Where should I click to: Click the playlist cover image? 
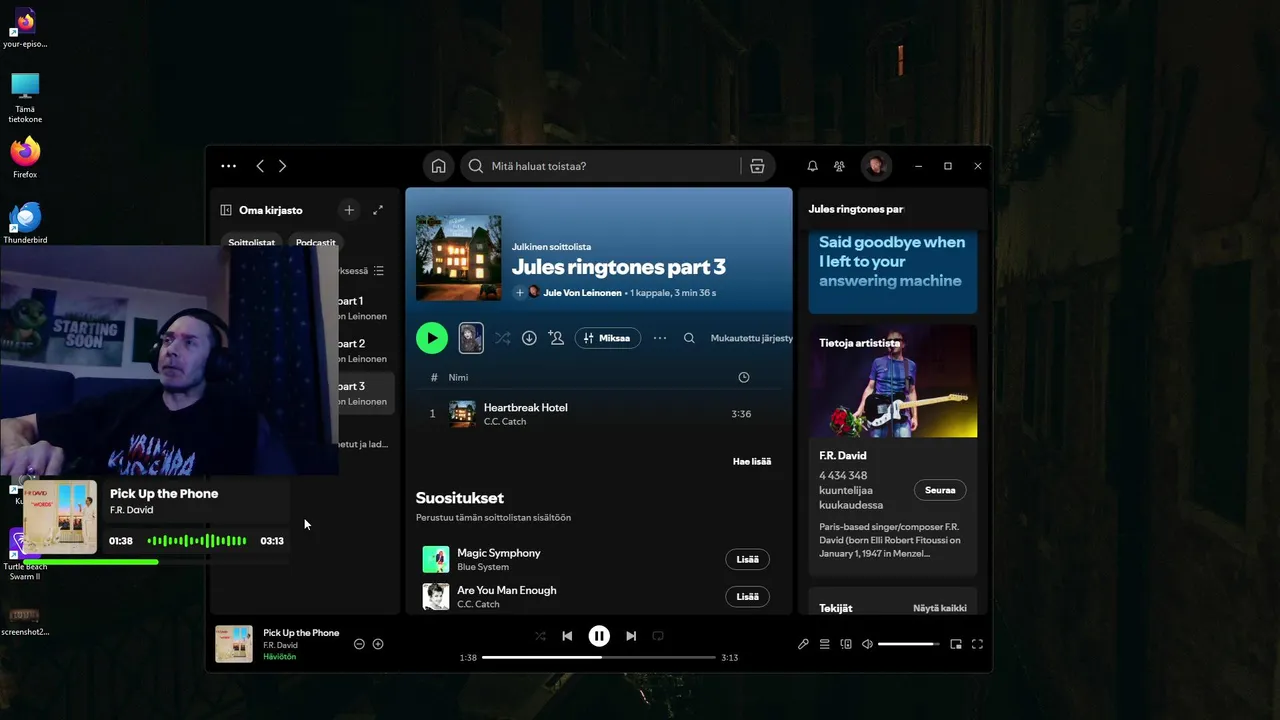[459, 258]
